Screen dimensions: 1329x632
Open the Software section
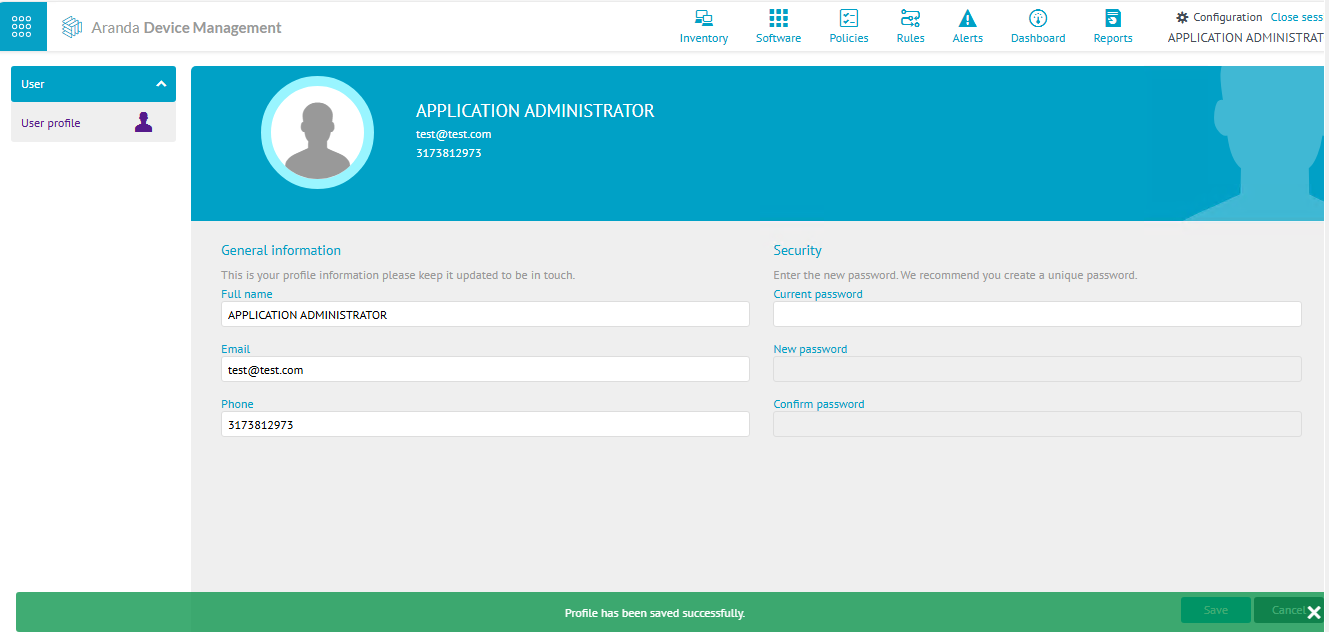click(778, 27)
